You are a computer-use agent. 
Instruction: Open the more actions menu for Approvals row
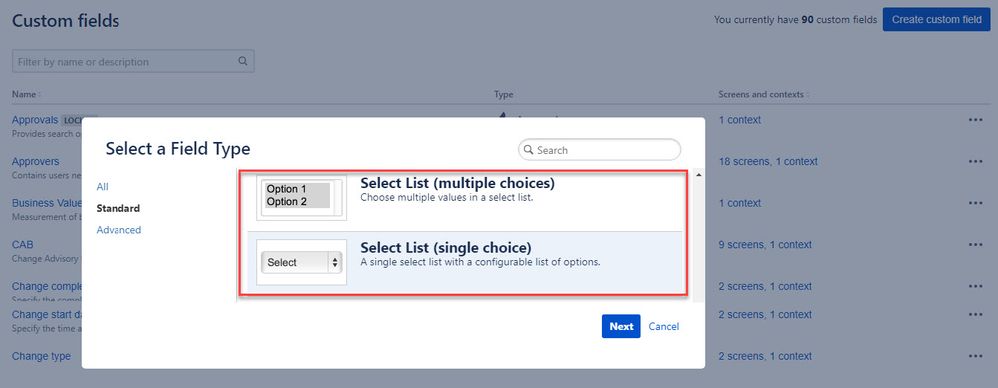(975, 120)
